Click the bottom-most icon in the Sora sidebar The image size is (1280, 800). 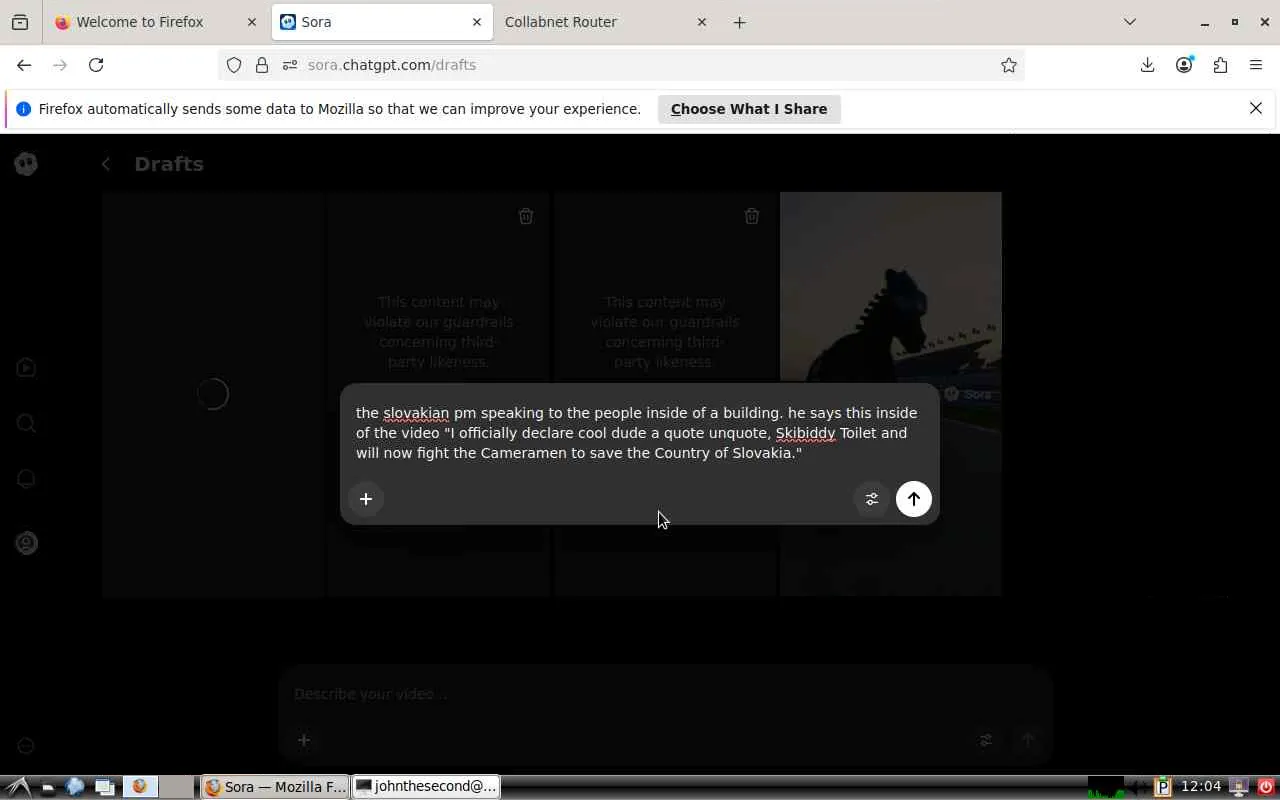[27, 746]
